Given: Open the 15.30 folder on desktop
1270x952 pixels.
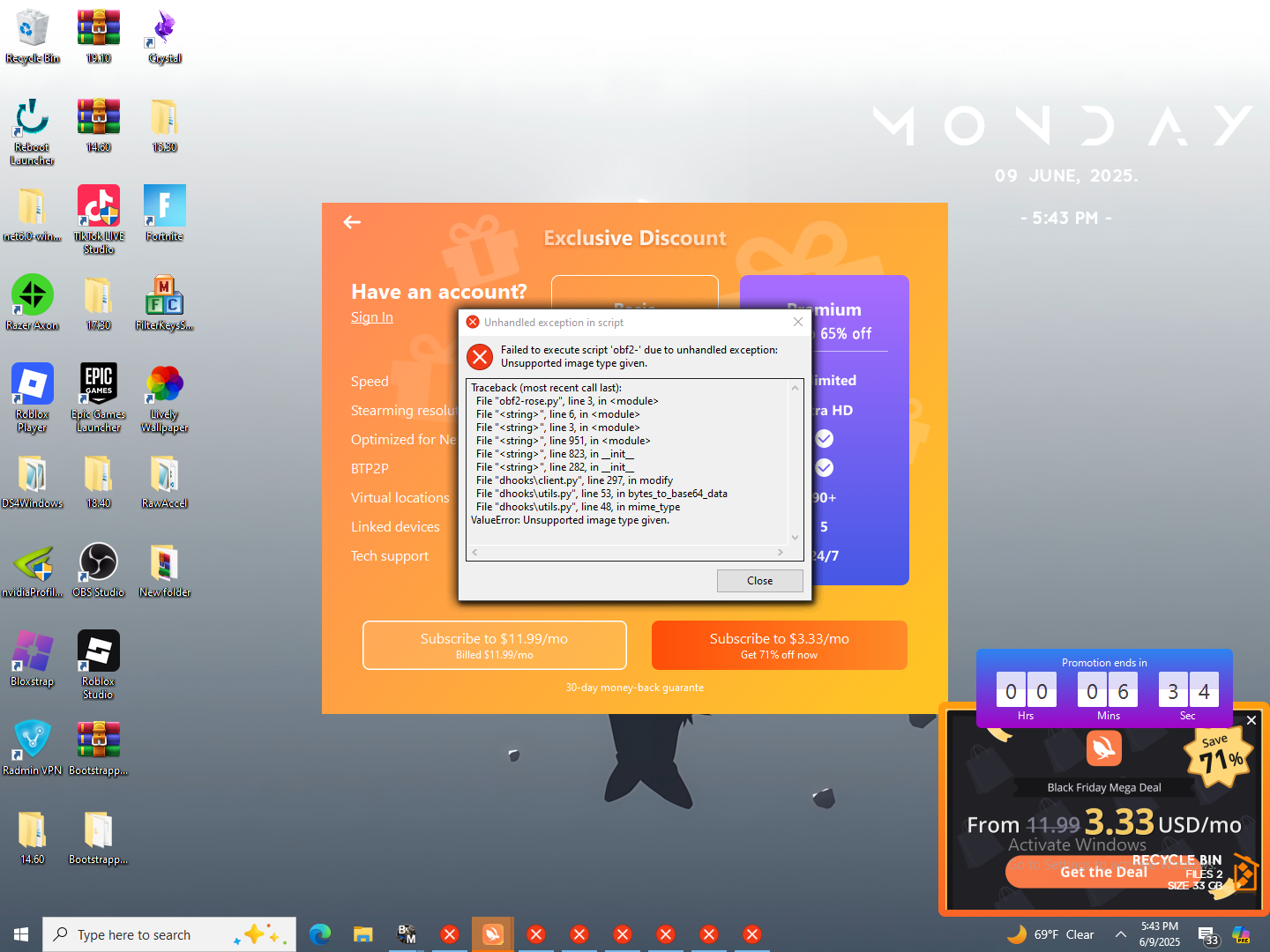Looking at the screenshot, I should 165,126.
